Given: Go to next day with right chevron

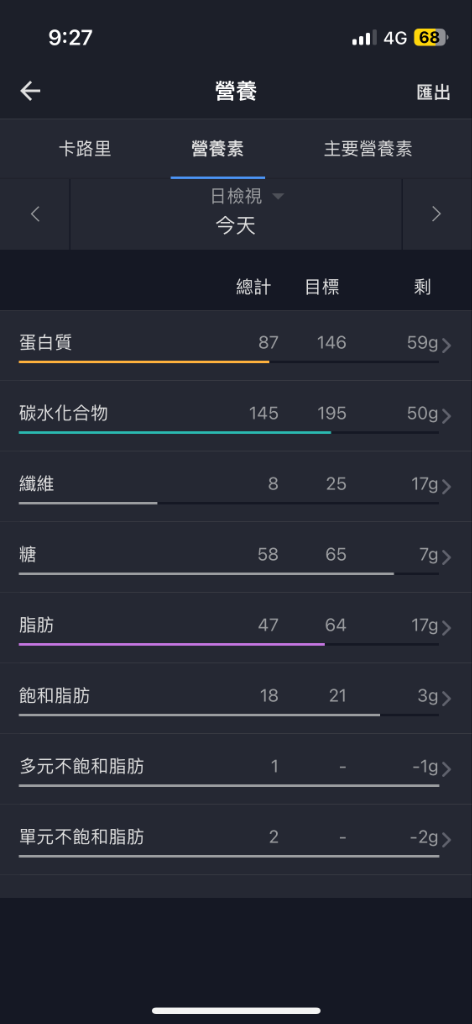Looking at the screenshot, I should tap(436, 214).
